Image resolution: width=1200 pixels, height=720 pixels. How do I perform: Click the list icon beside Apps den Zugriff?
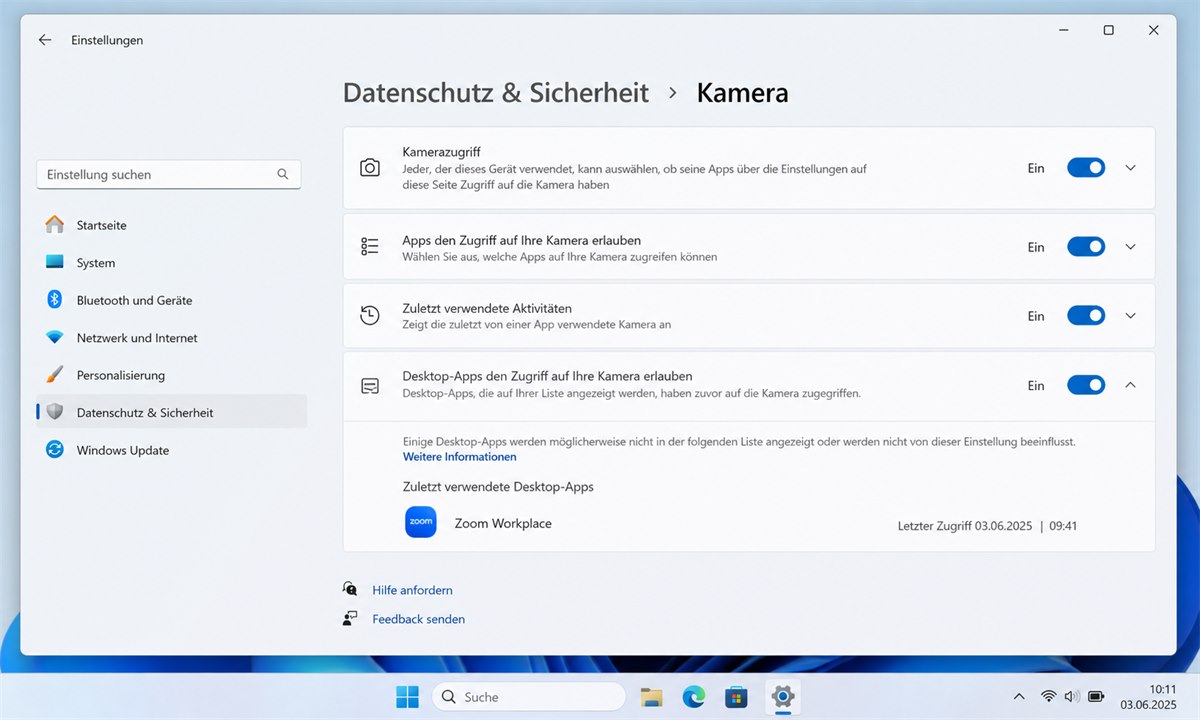tap(370, 246)
